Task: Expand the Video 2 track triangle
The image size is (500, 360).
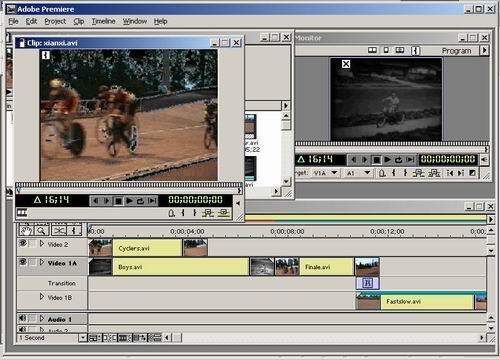Action: point(42,244)
